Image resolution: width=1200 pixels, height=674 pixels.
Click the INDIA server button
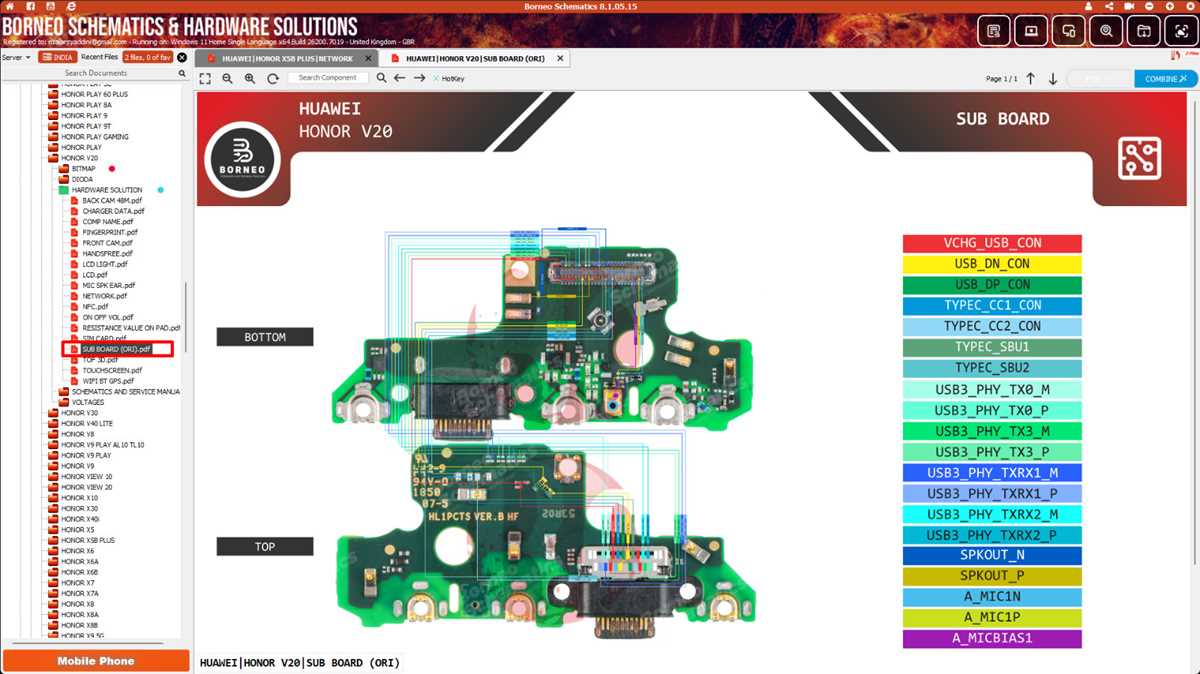[x=58, y=57]
